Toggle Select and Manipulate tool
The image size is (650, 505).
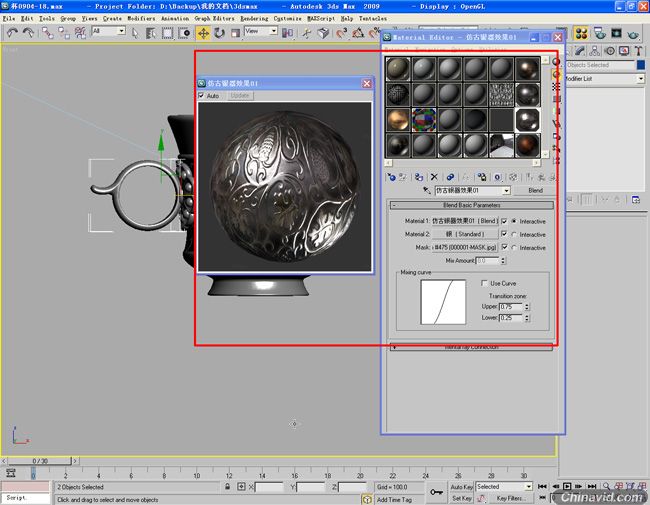[307, 33]
